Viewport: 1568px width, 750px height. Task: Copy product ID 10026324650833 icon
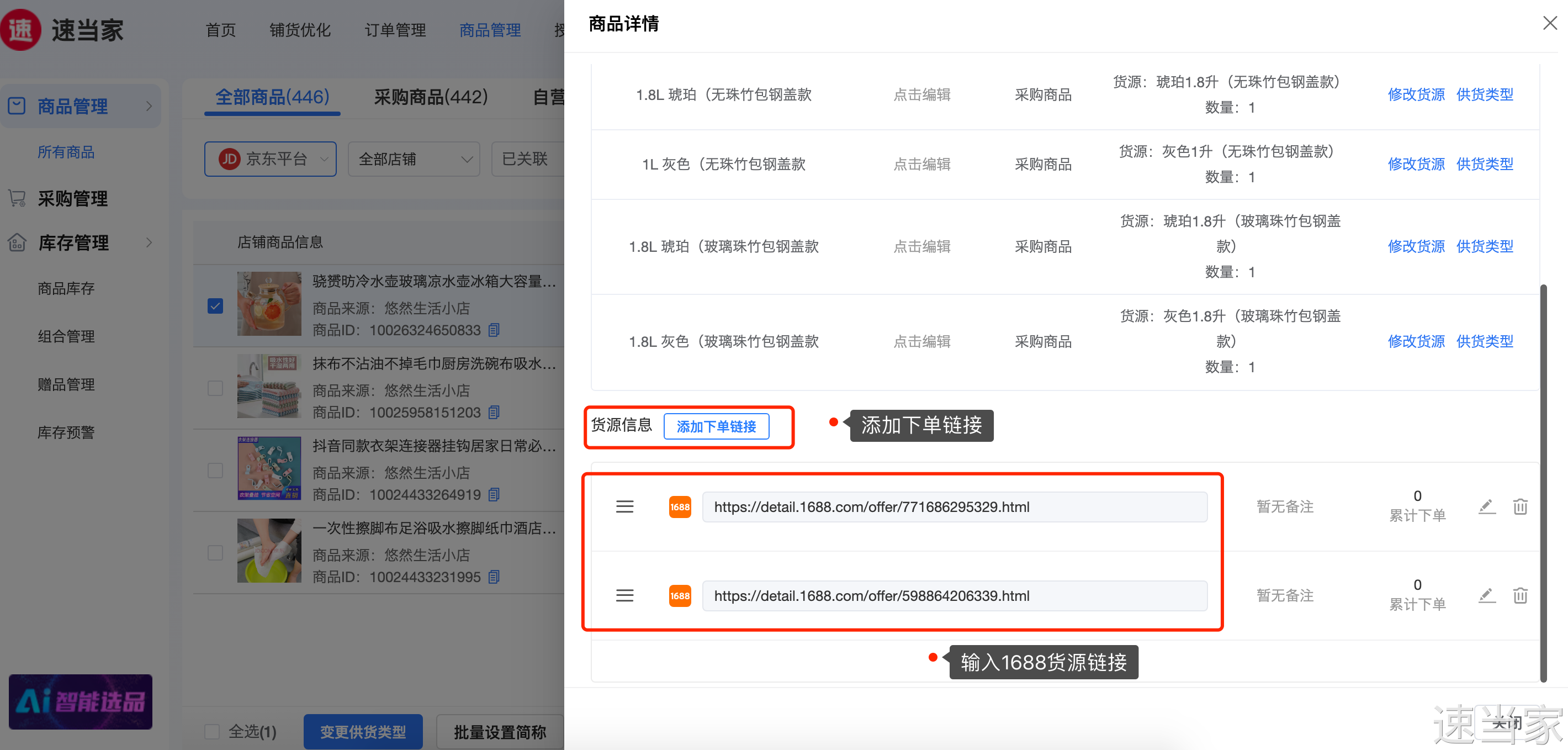point(494,330)
